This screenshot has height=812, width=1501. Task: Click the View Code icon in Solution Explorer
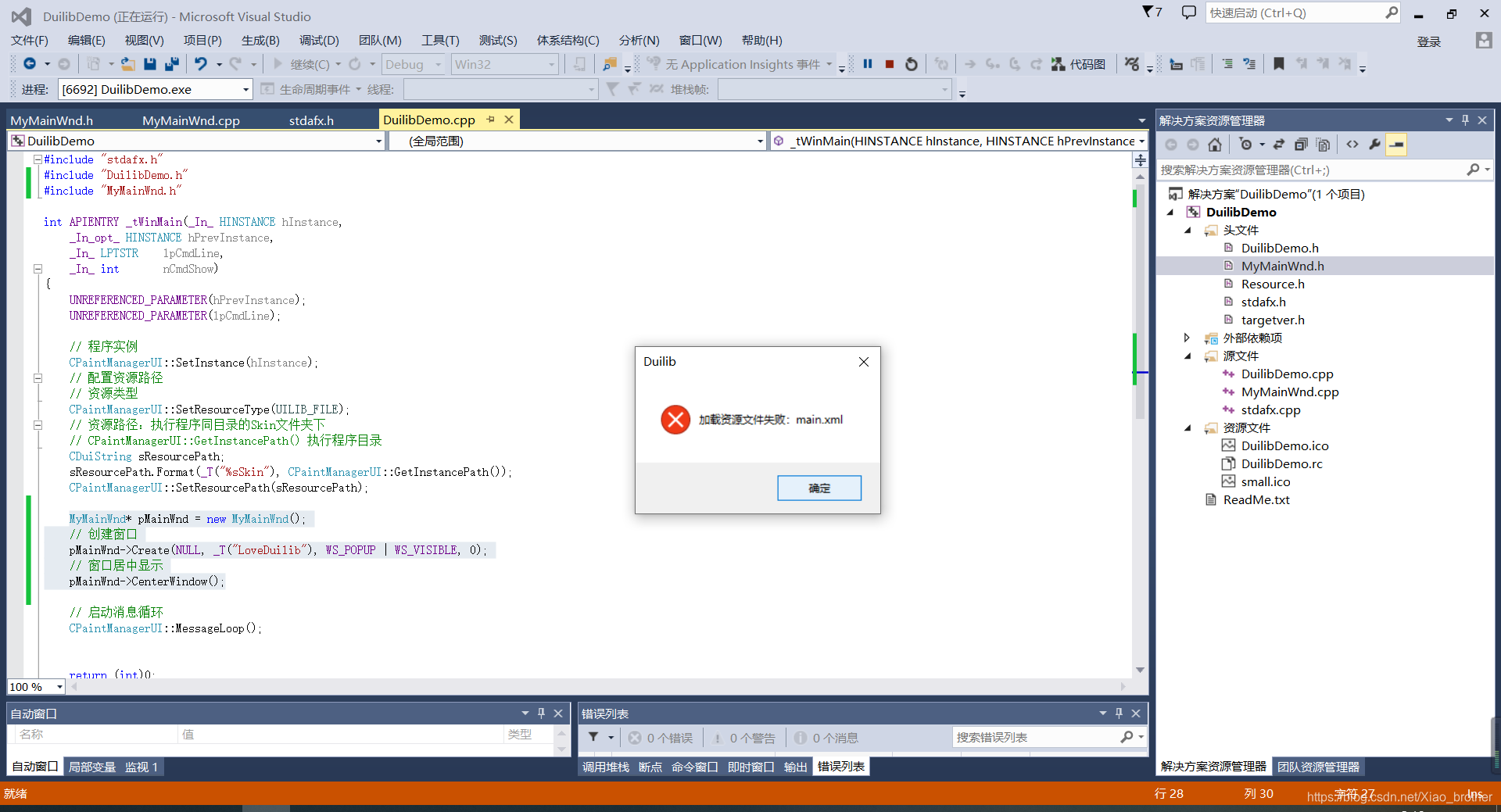(x=1352, y=145)
